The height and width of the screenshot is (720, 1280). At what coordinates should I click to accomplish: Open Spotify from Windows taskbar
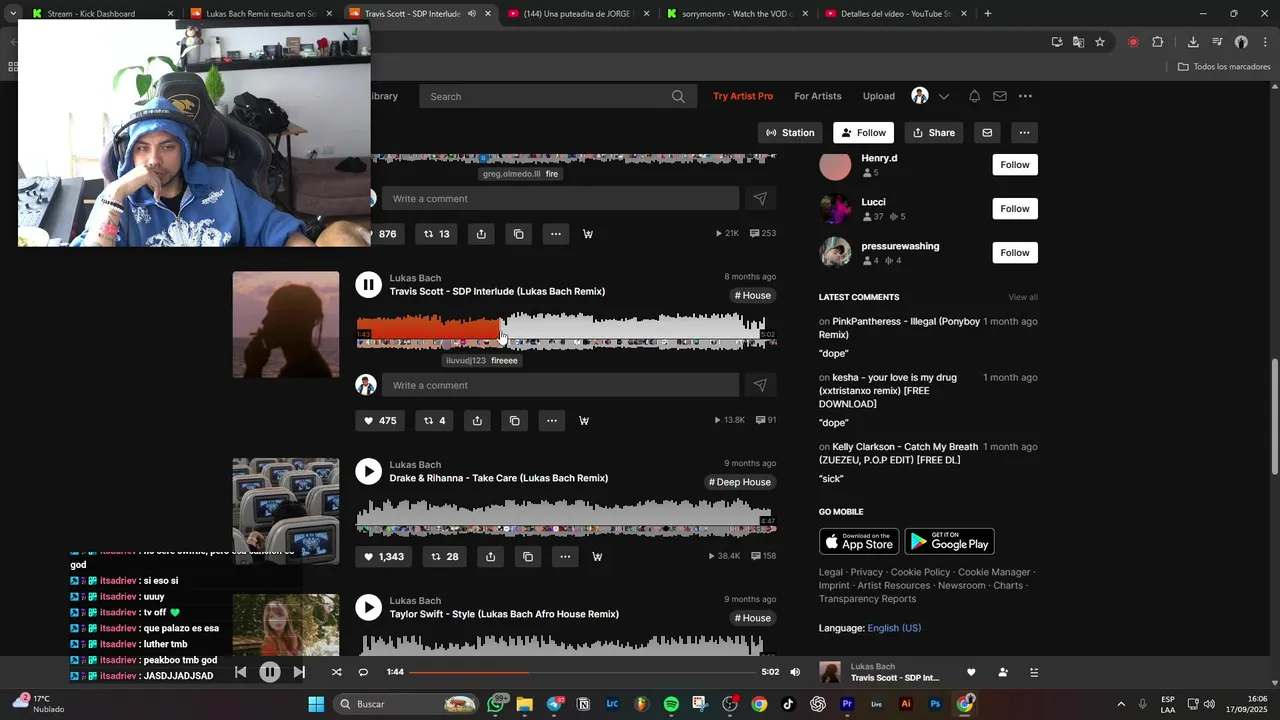671,704
